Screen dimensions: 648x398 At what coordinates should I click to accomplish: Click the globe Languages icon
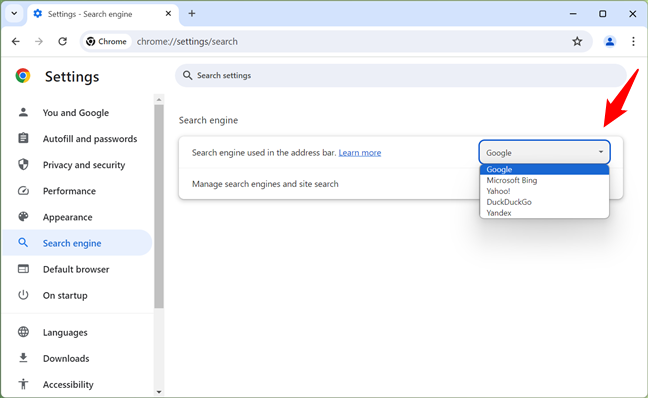pyautogui.click(x=23, y=331)
